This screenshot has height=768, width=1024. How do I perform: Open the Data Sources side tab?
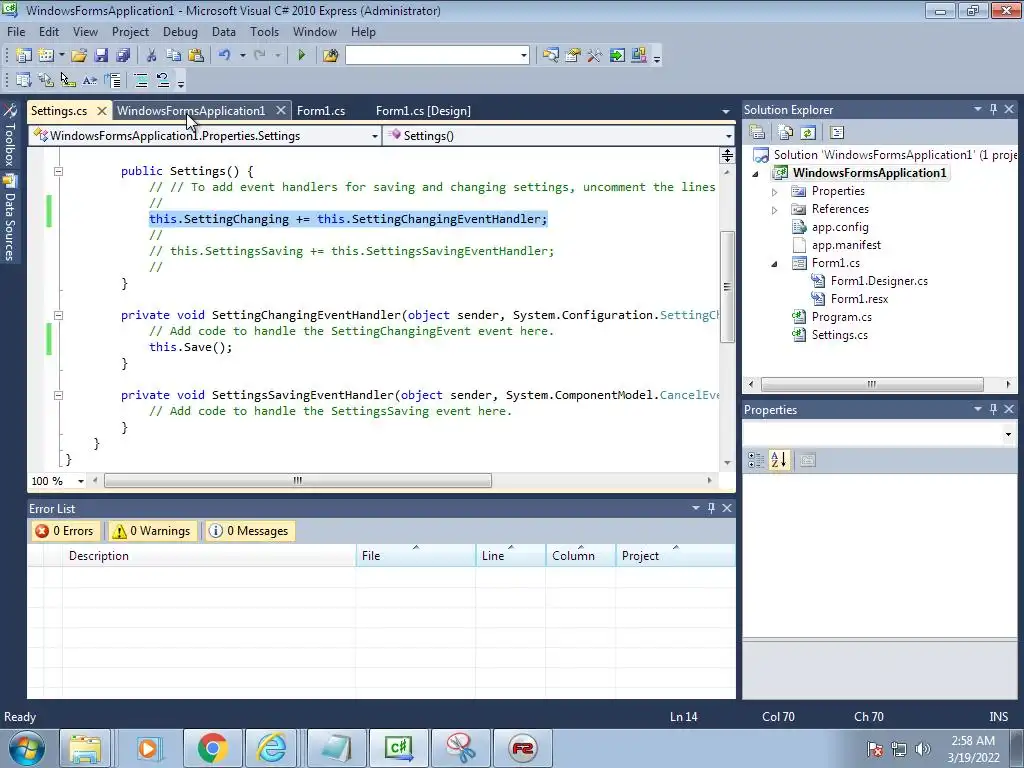(x=10, y=219)
